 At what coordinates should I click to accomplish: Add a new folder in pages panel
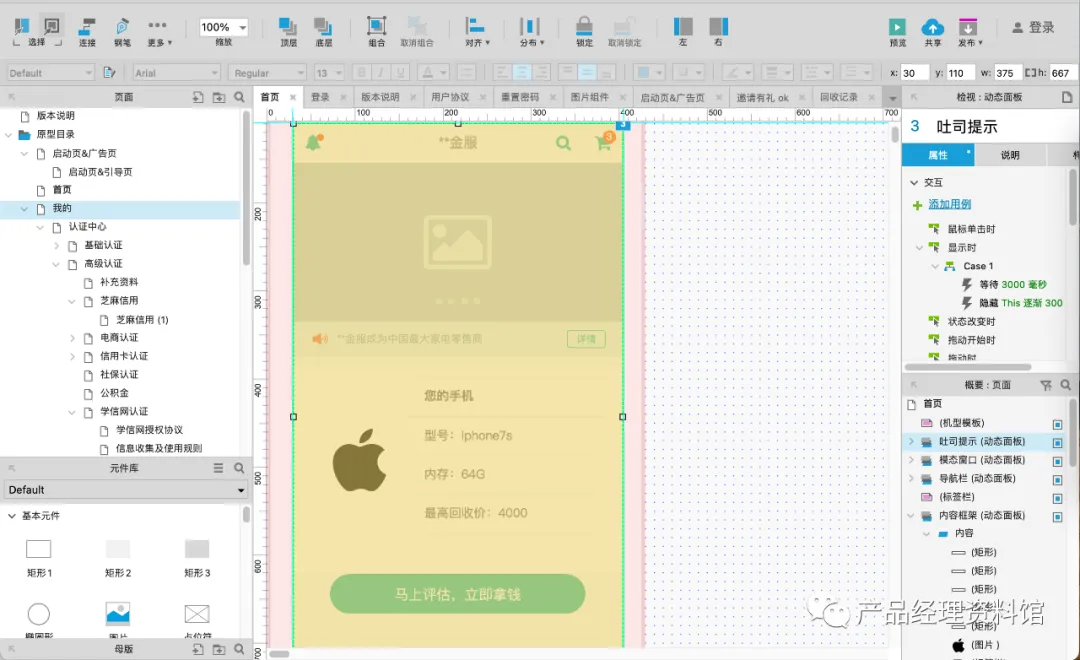218,97
